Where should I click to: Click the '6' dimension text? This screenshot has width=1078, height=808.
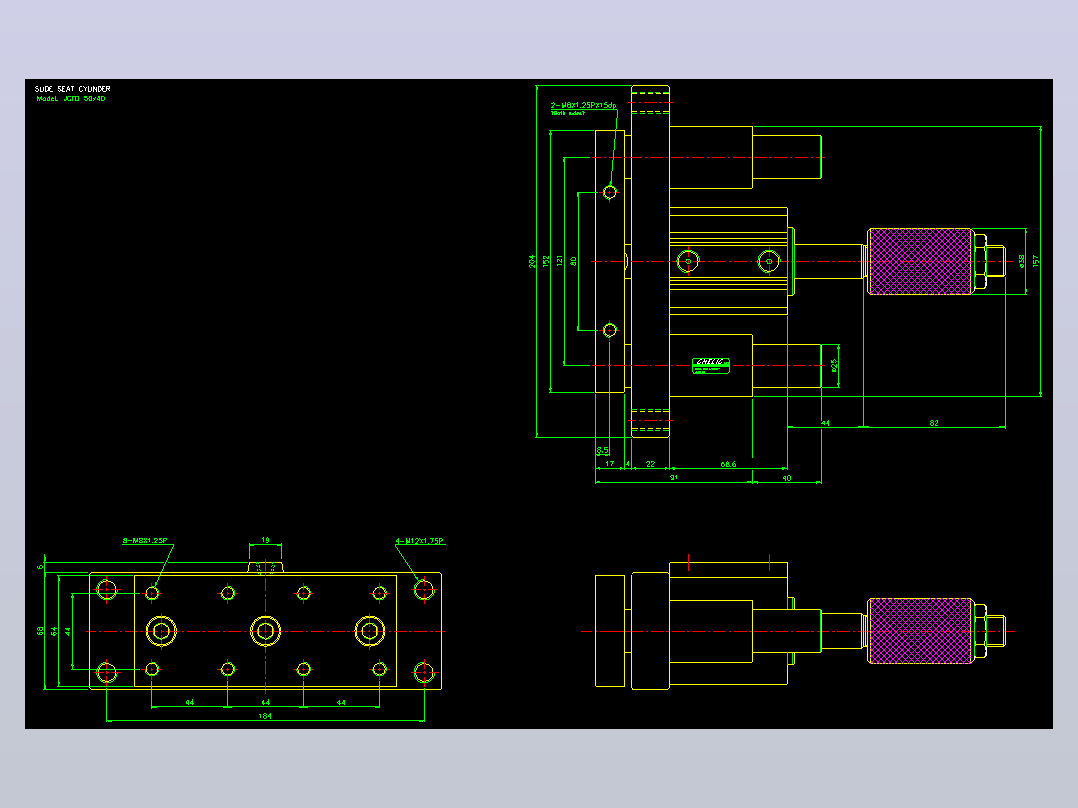point(40,567)
